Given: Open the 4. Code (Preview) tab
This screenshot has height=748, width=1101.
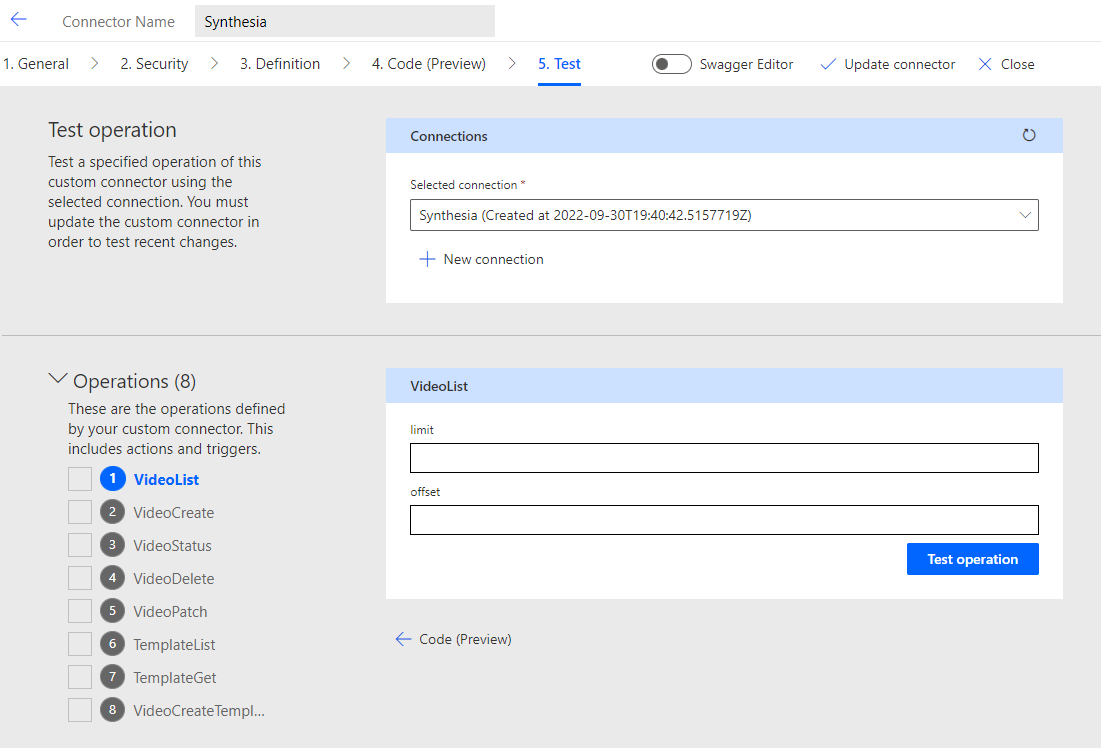Looking at the screenshot, I should point(428,64).
